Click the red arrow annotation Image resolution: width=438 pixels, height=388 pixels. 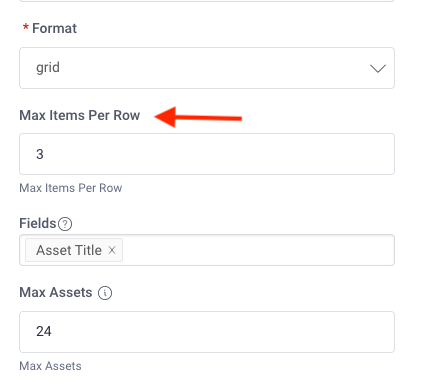pyautogui.click(x=198, y=117)
